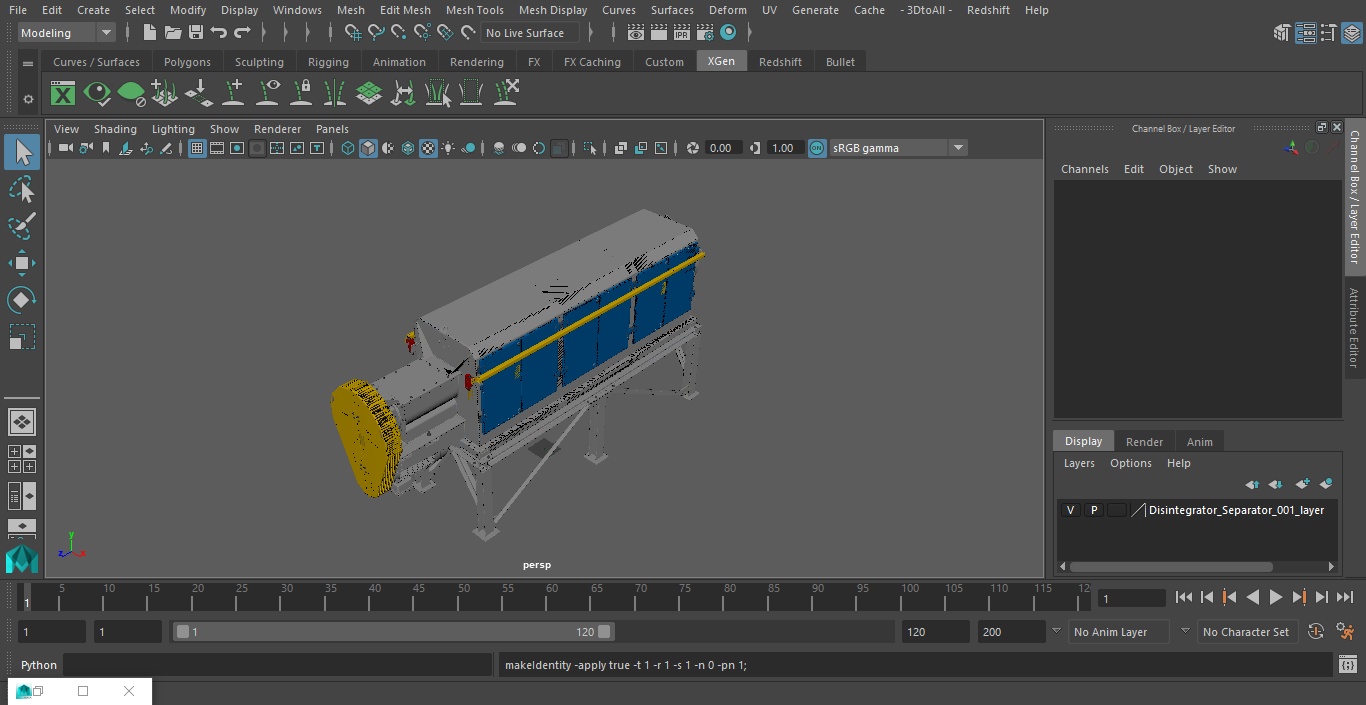
Task: Activate the Scale tool
Action: coord(22,337)
